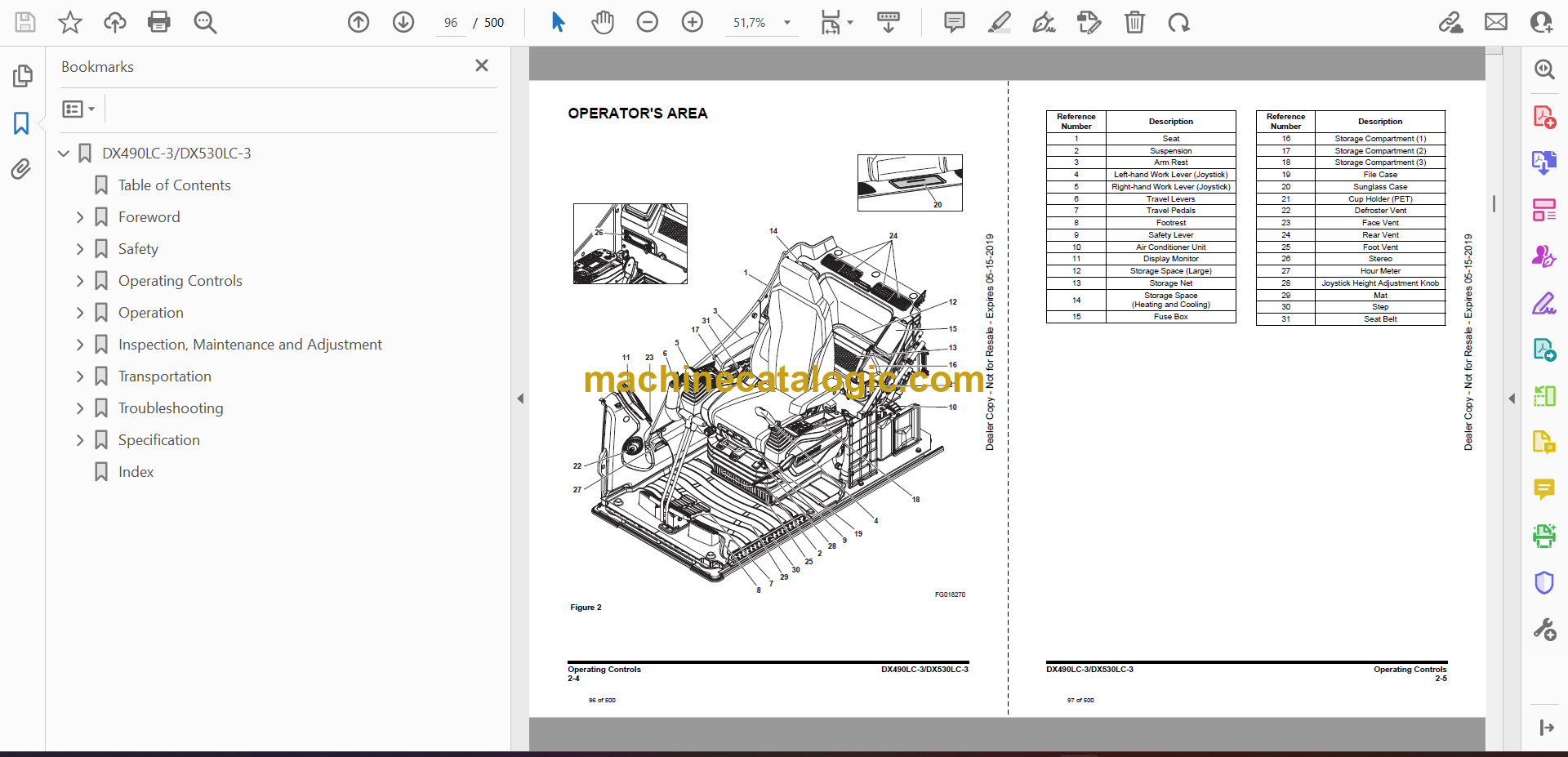Select the Operating Controls bookmark label
The width and height of the screenshot is (1568, 757).
(x=180, y=281)
